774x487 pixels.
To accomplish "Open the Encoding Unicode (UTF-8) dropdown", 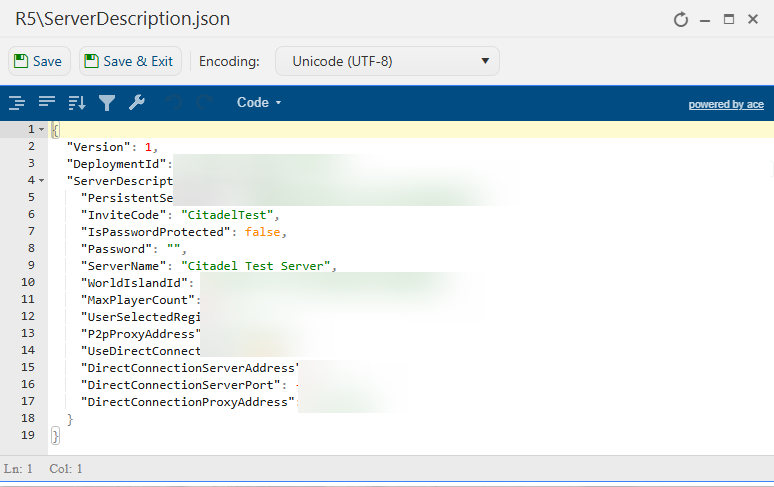I will pyautogui.click(x=387, y=61).
